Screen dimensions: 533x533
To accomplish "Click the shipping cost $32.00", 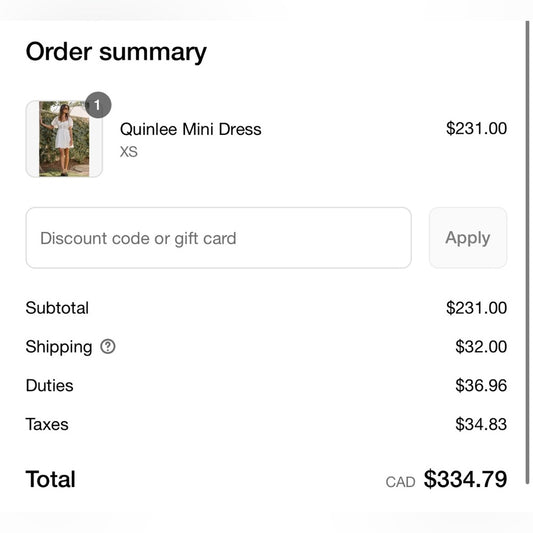I will (x=481, y=347).
